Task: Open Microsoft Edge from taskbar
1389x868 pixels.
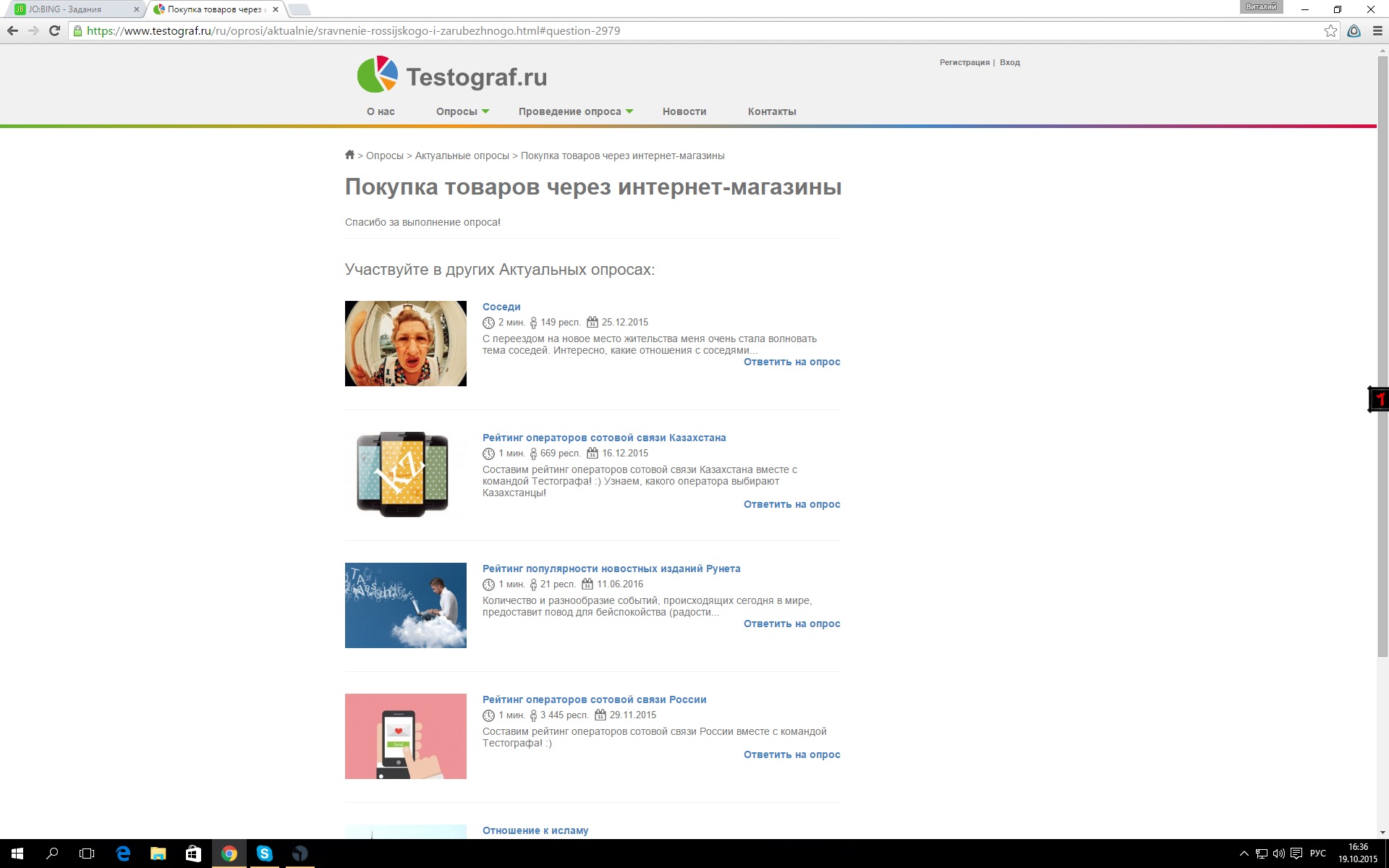Action: click(x=123, y=854)
